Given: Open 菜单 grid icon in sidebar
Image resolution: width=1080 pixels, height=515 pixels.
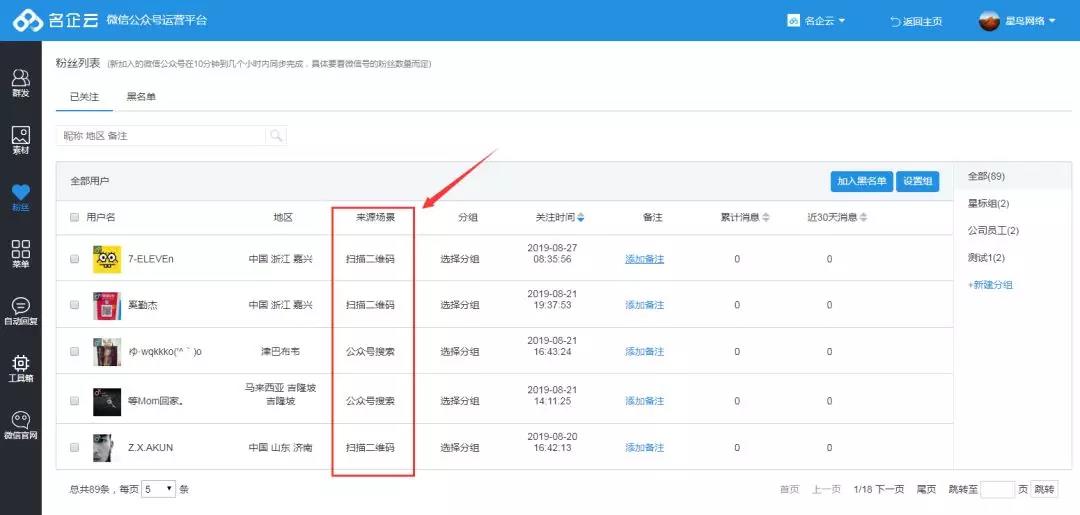Looking at the screenshot, I should tap(20, 254).
